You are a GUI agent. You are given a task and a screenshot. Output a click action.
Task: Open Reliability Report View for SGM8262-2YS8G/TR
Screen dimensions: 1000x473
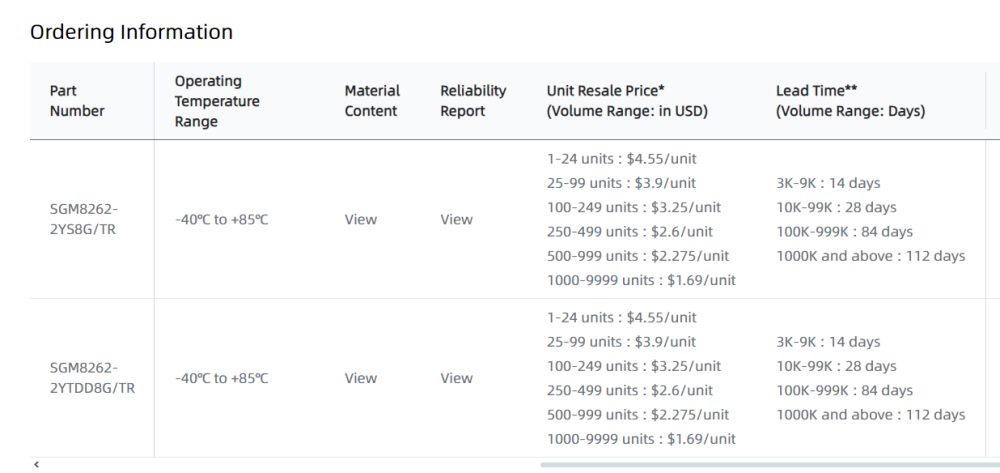click(x=456, y=220)
